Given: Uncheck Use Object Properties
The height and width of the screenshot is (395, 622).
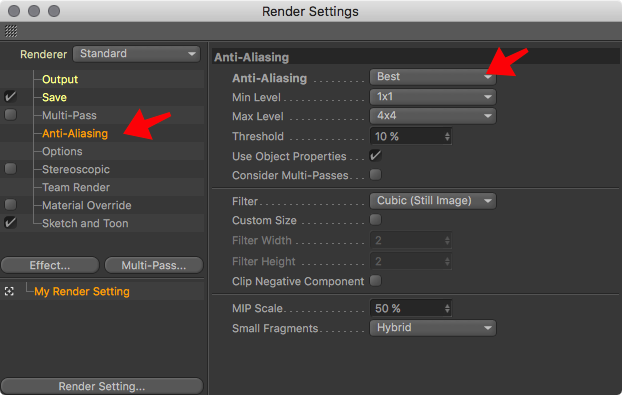Looking at the screenshot, I should [x=375, y=155].
